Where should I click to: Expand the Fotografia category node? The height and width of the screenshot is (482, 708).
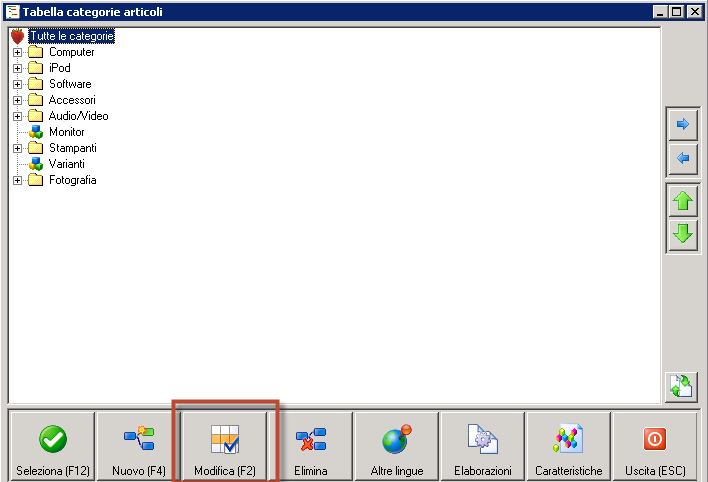click(17, 180)
